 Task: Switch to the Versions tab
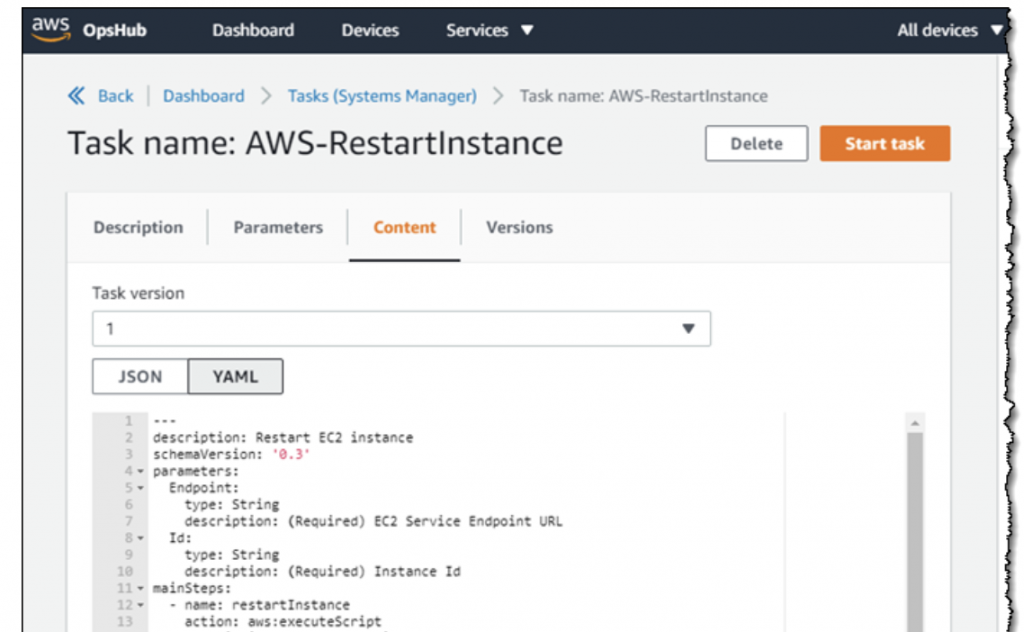[x=519, y=227]
